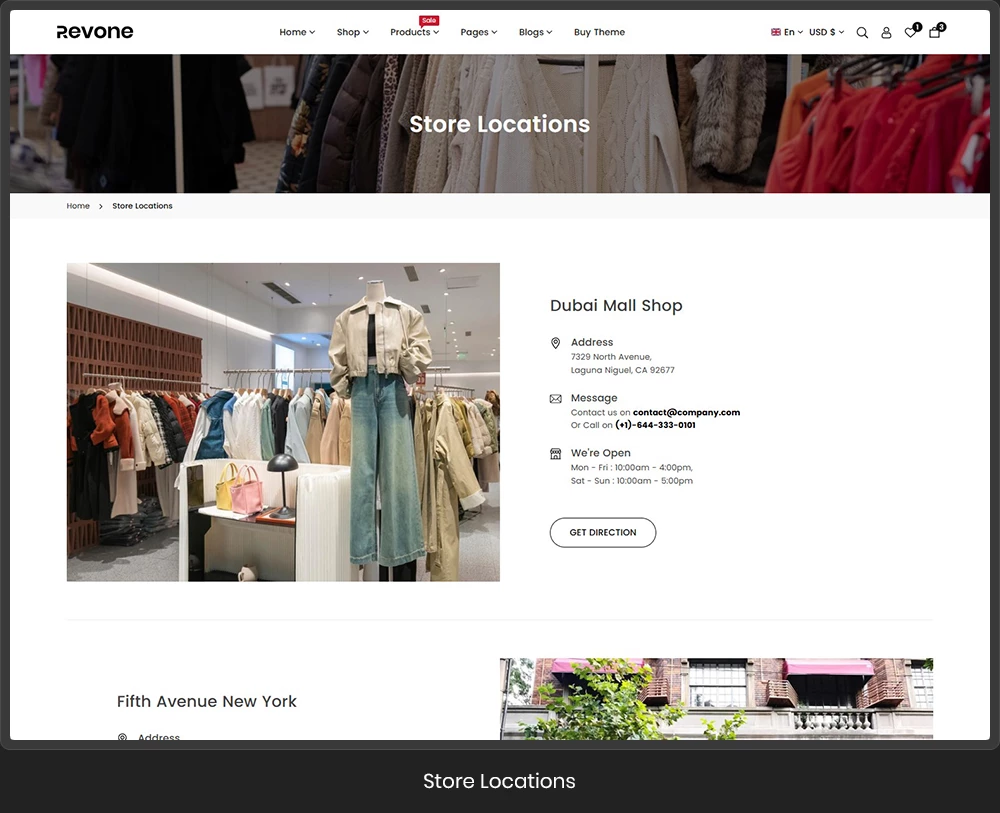Viewport: 1000px width, 813px height.
Task: Expand the En language dropdown
Action: coord(787,32)
